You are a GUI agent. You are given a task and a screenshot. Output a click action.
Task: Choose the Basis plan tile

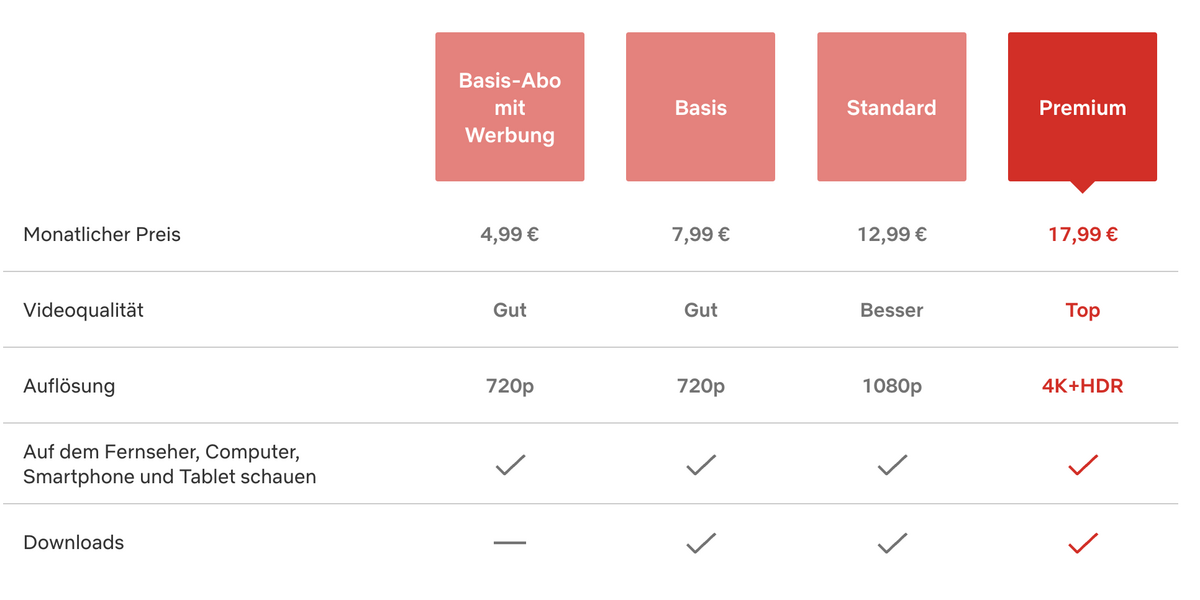pos(701,107)
